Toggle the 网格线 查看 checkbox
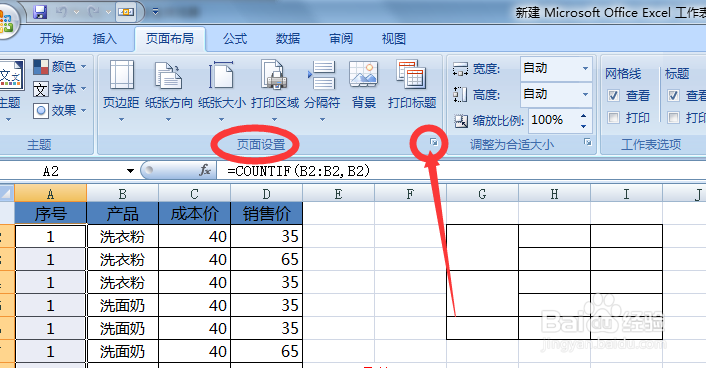 [613, 95]
